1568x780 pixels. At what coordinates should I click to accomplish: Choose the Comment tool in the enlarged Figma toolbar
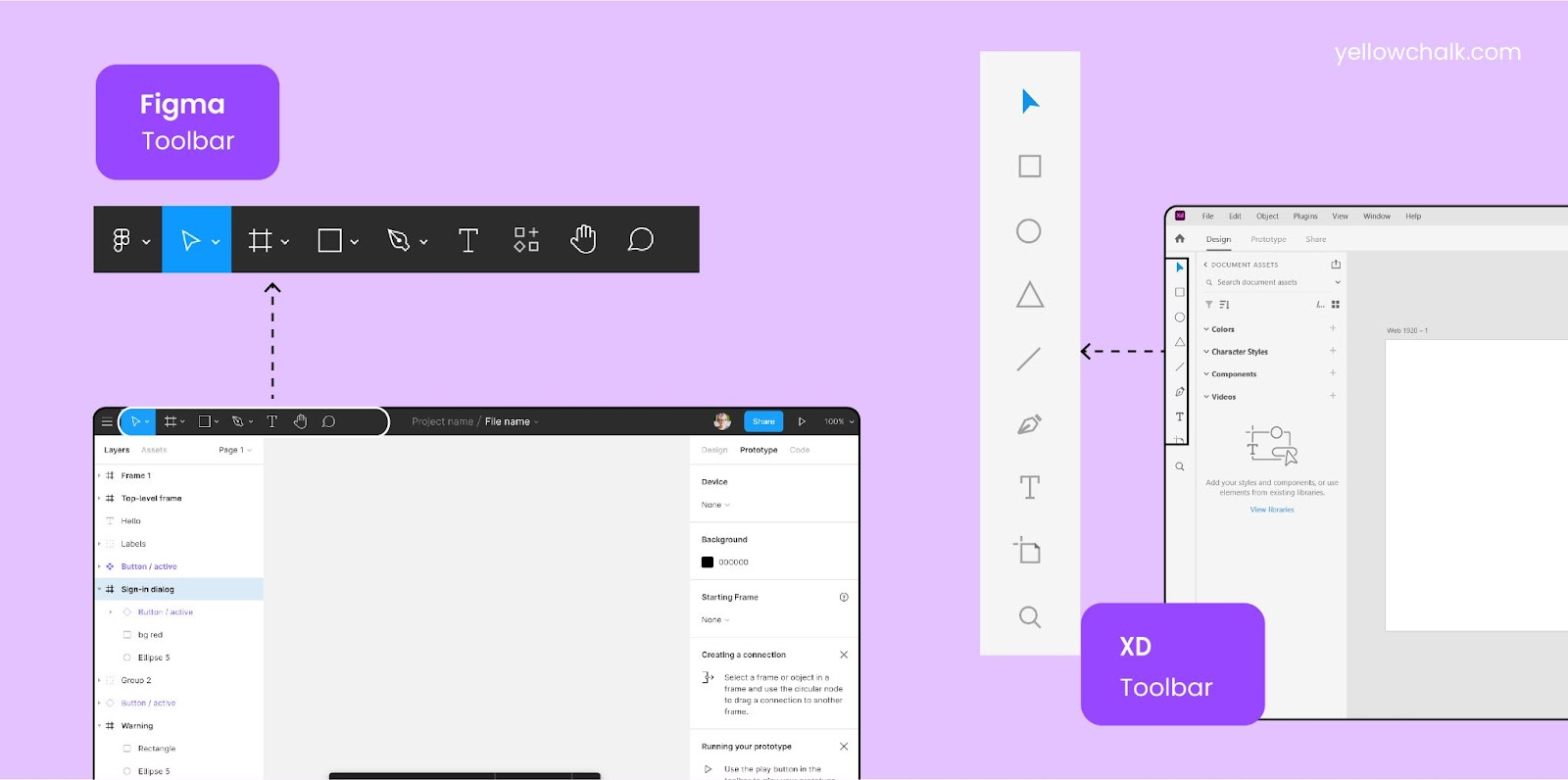(641, 240)
